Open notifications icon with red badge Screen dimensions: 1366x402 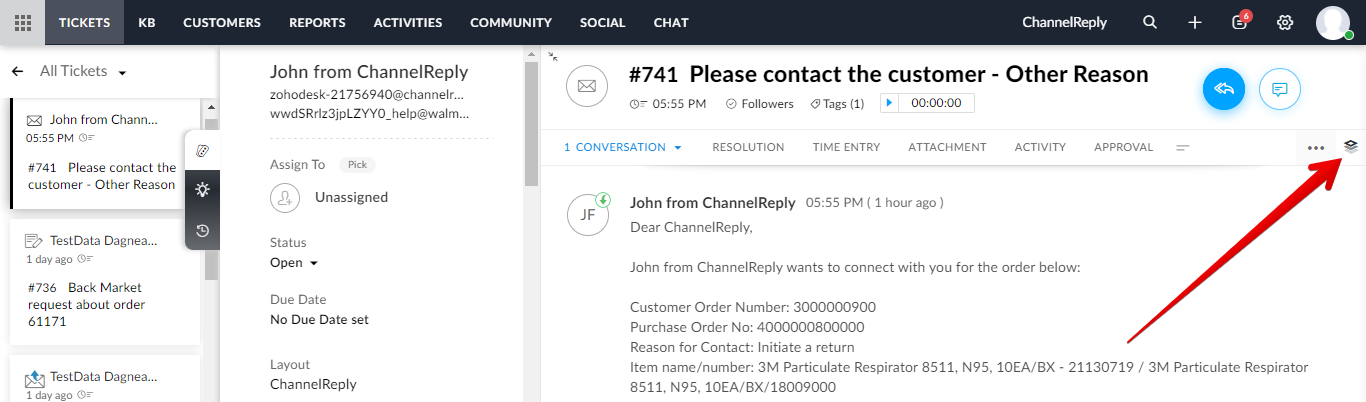click(1241, 21)
